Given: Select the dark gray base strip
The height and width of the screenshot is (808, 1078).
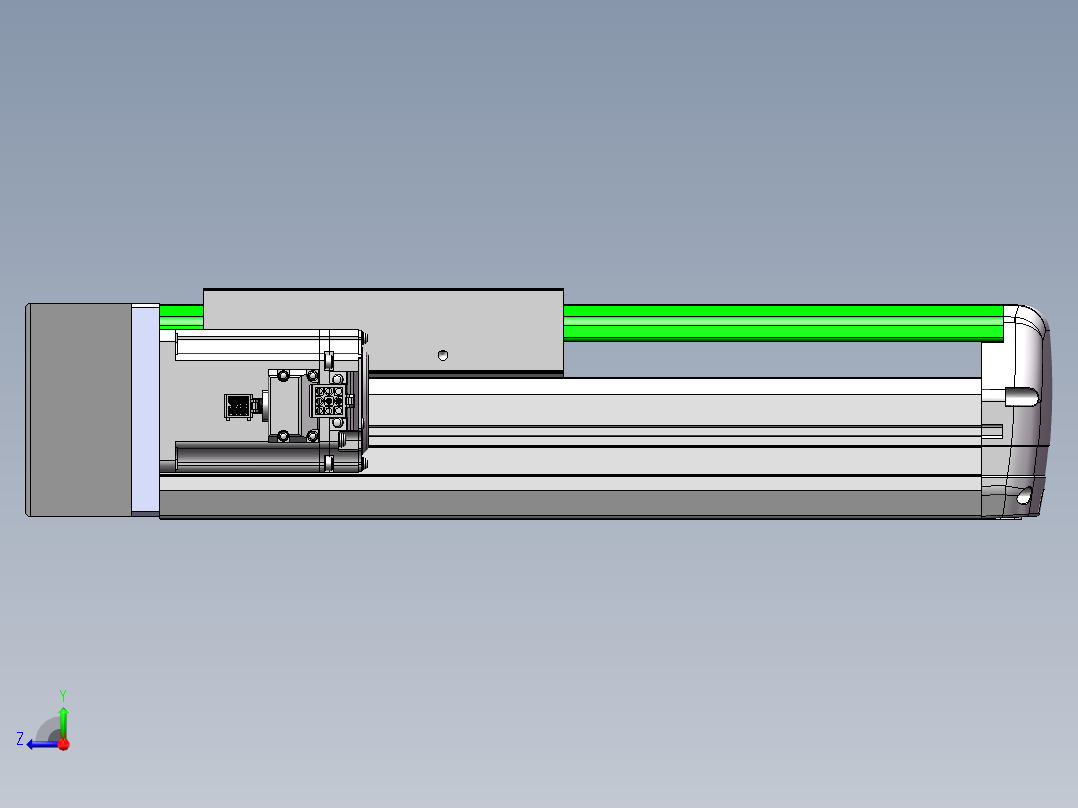Looking at the screenshot, I should click(570, 503).
